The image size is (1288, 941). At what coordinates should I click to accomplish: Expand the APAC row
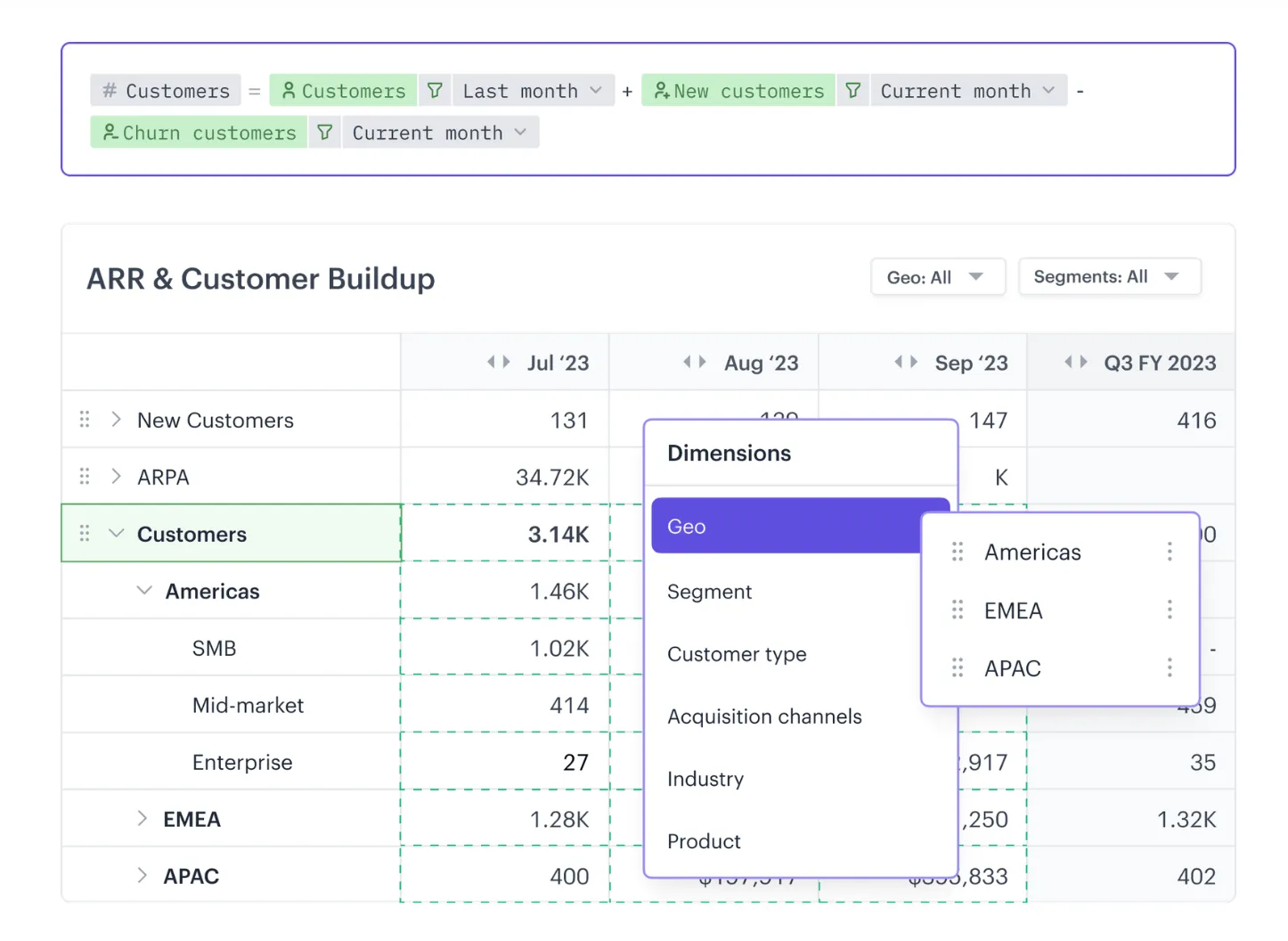[143, 875]
